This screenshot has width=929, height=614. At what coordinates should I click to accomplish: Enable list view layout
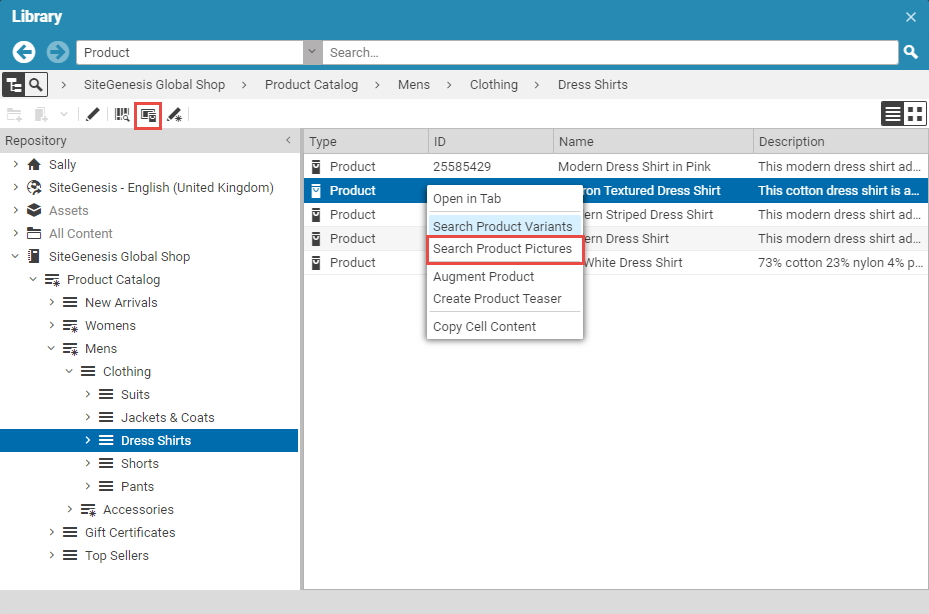(893, 113)
